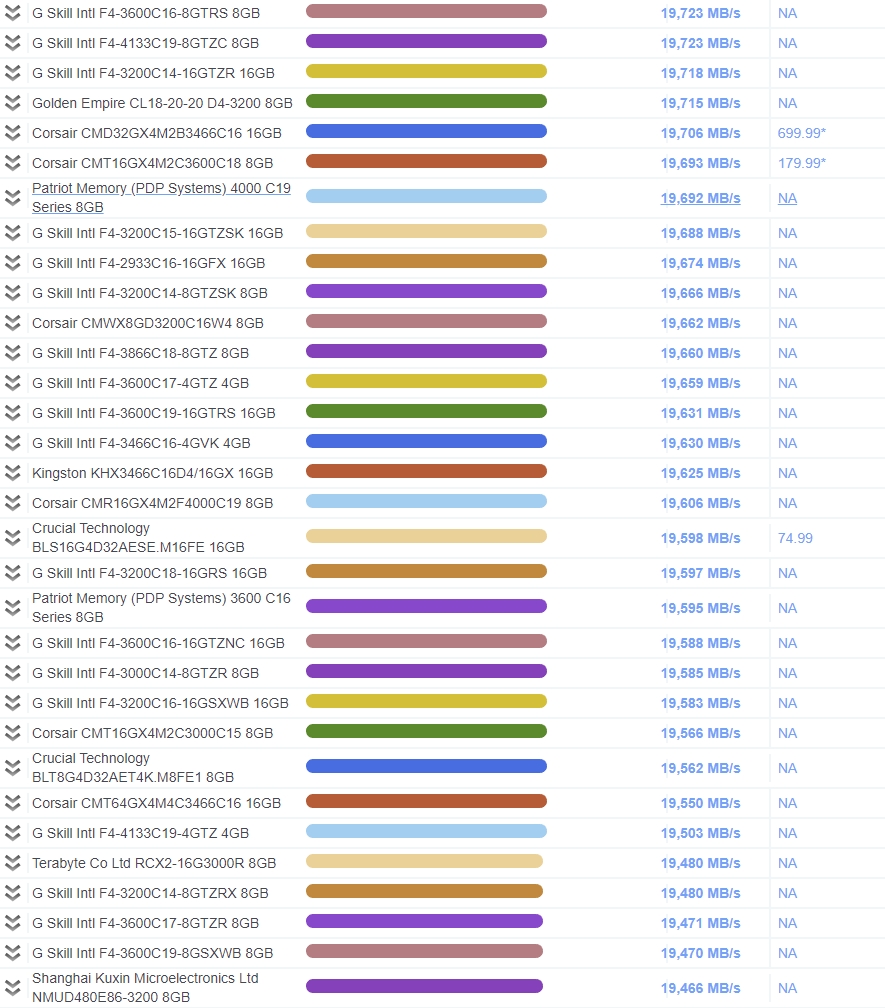The height and width of the screenshot is (1008, 885).
Task: Expand the G Skill F4-4133C19-8GTZC 8GB row
Action: pos(12,43)
